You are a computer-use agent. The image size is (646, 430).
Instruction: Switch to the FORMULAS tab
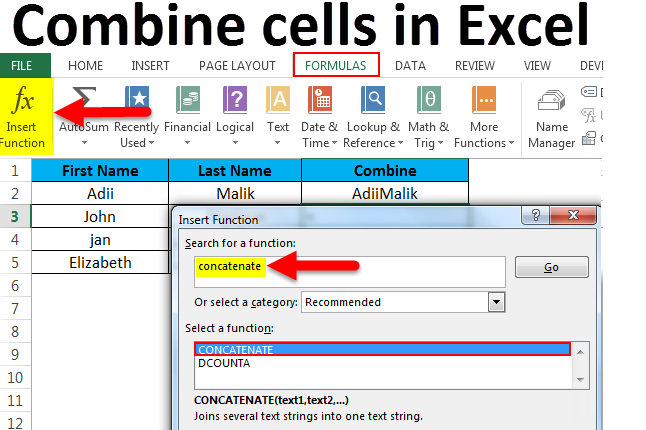pos(336,65)
